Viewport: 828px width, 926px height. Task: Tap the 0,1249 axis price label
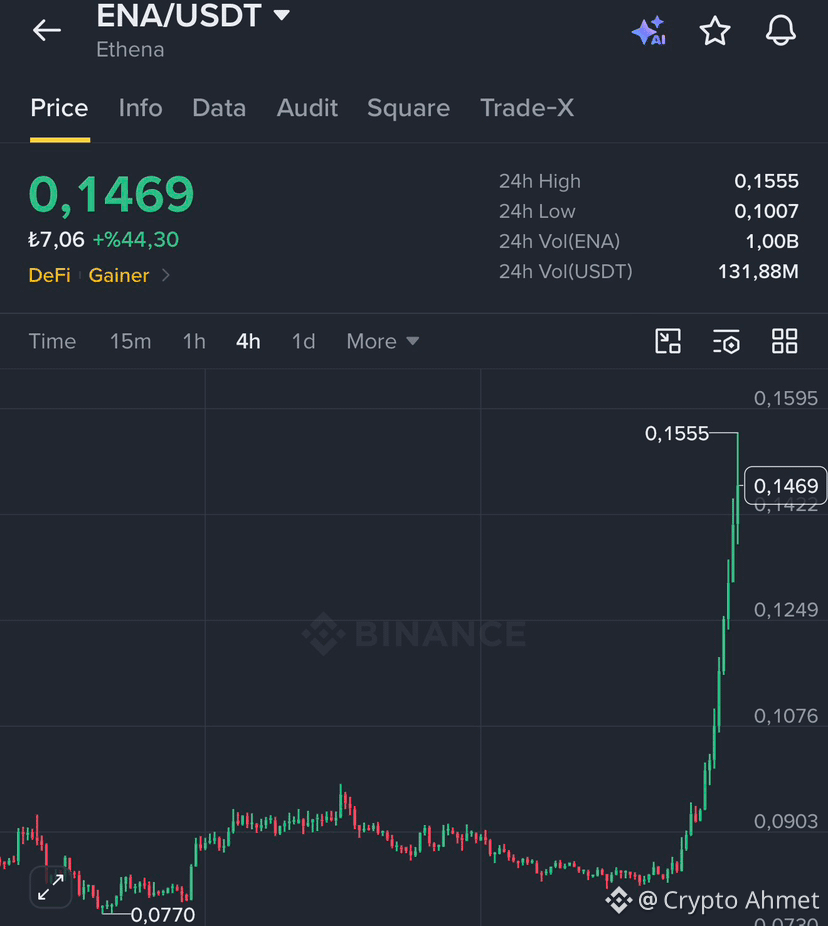(x=785, y=610)
